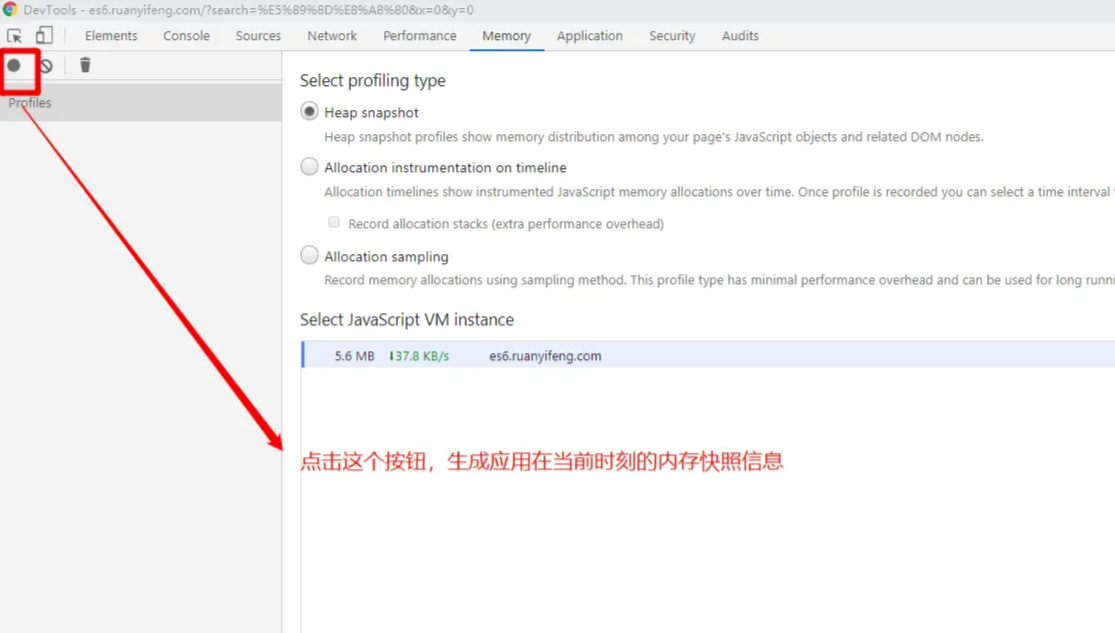This screenshot has height=633, width=1115.
Task: Open the Console tab
Action: (x=186, y=36)
